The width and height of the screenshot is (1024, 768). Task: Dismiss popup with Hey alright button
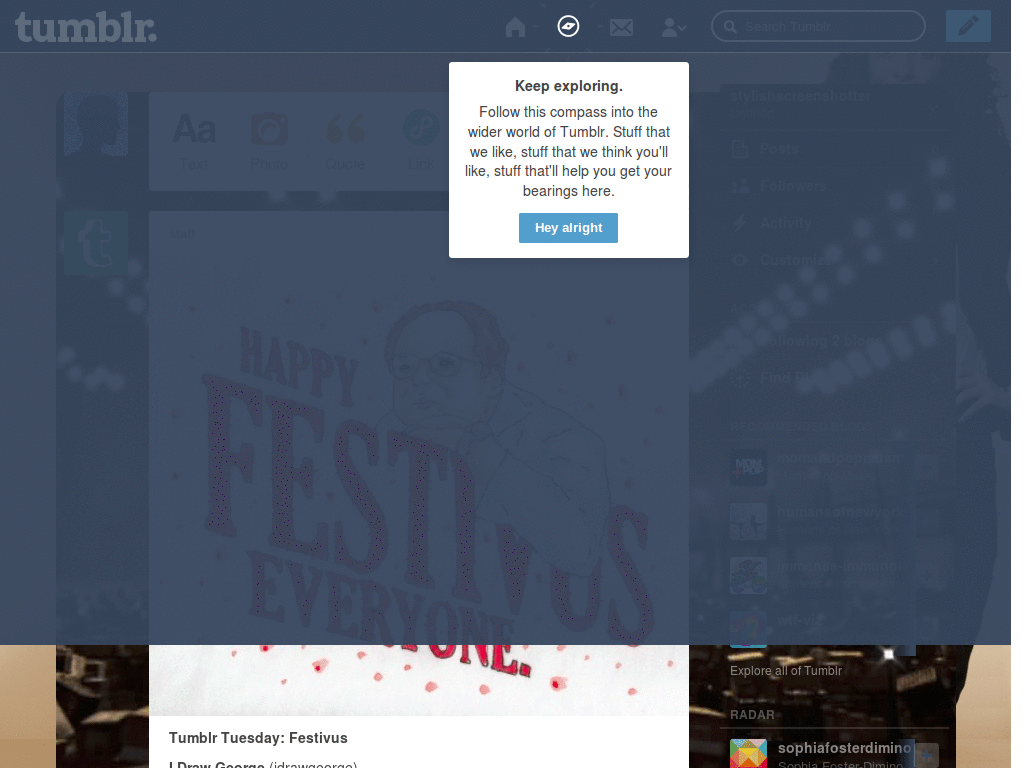tap(568, 228)
